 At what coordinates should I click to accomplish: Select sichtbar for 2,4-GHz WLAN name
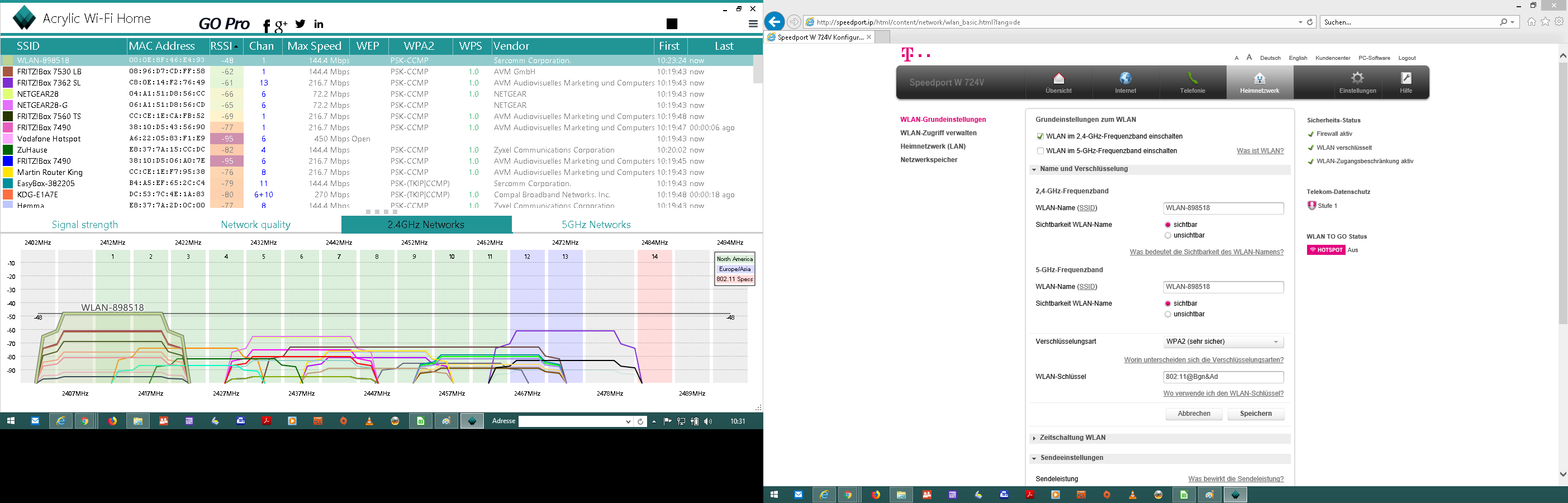coord(1167,225)
